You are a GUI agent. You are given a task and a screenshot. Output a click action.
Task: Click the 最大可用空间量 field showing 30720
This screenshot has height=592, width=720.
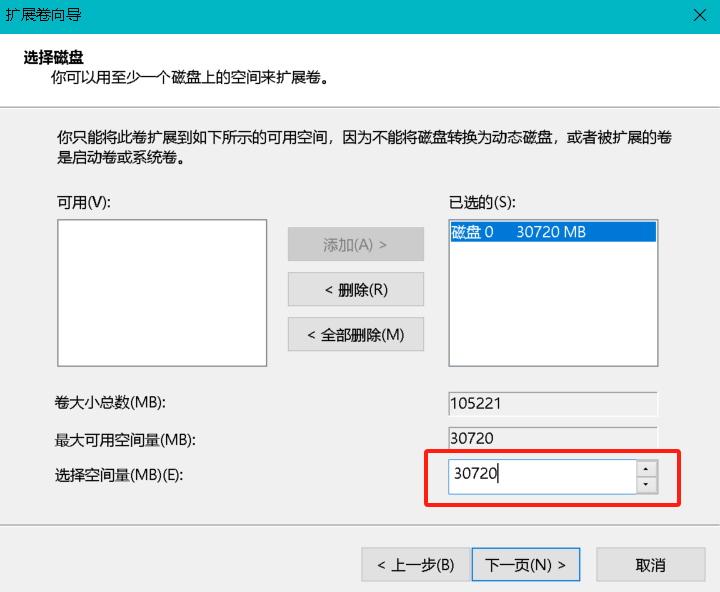click(553, 438)
